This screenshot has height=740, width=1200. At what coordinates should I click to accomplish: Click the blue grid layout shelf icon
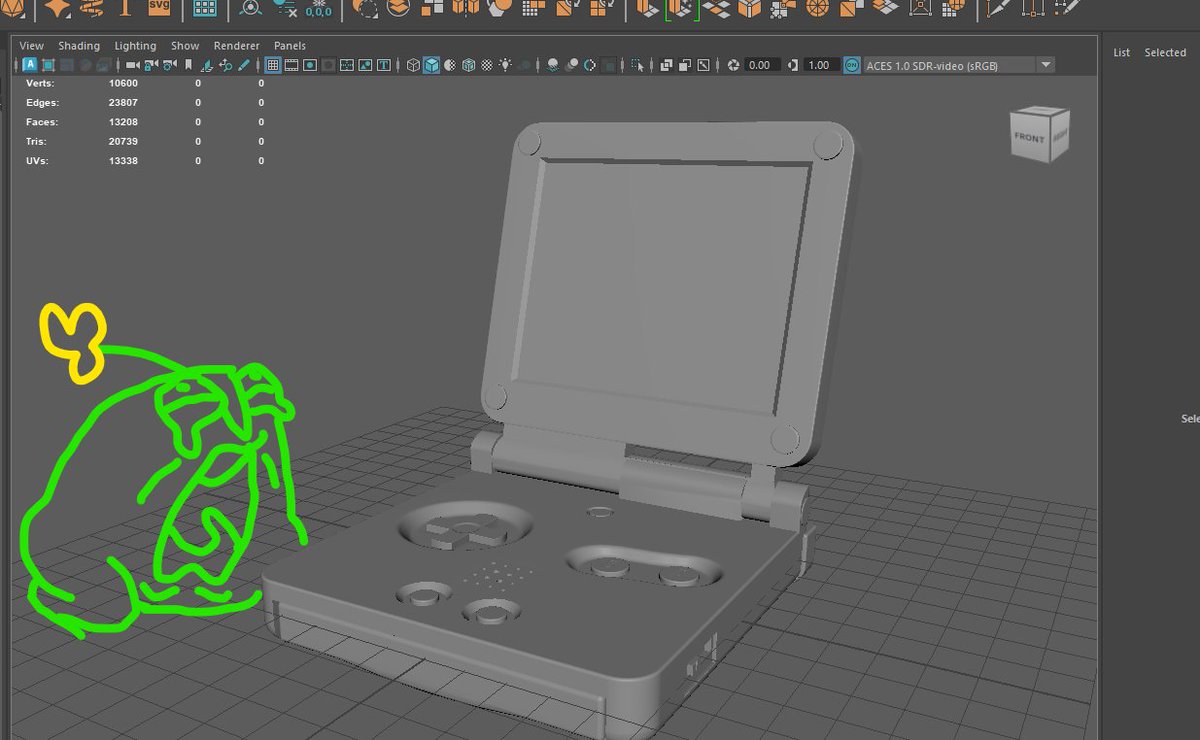pyautogui.click(x=204, y=8)
